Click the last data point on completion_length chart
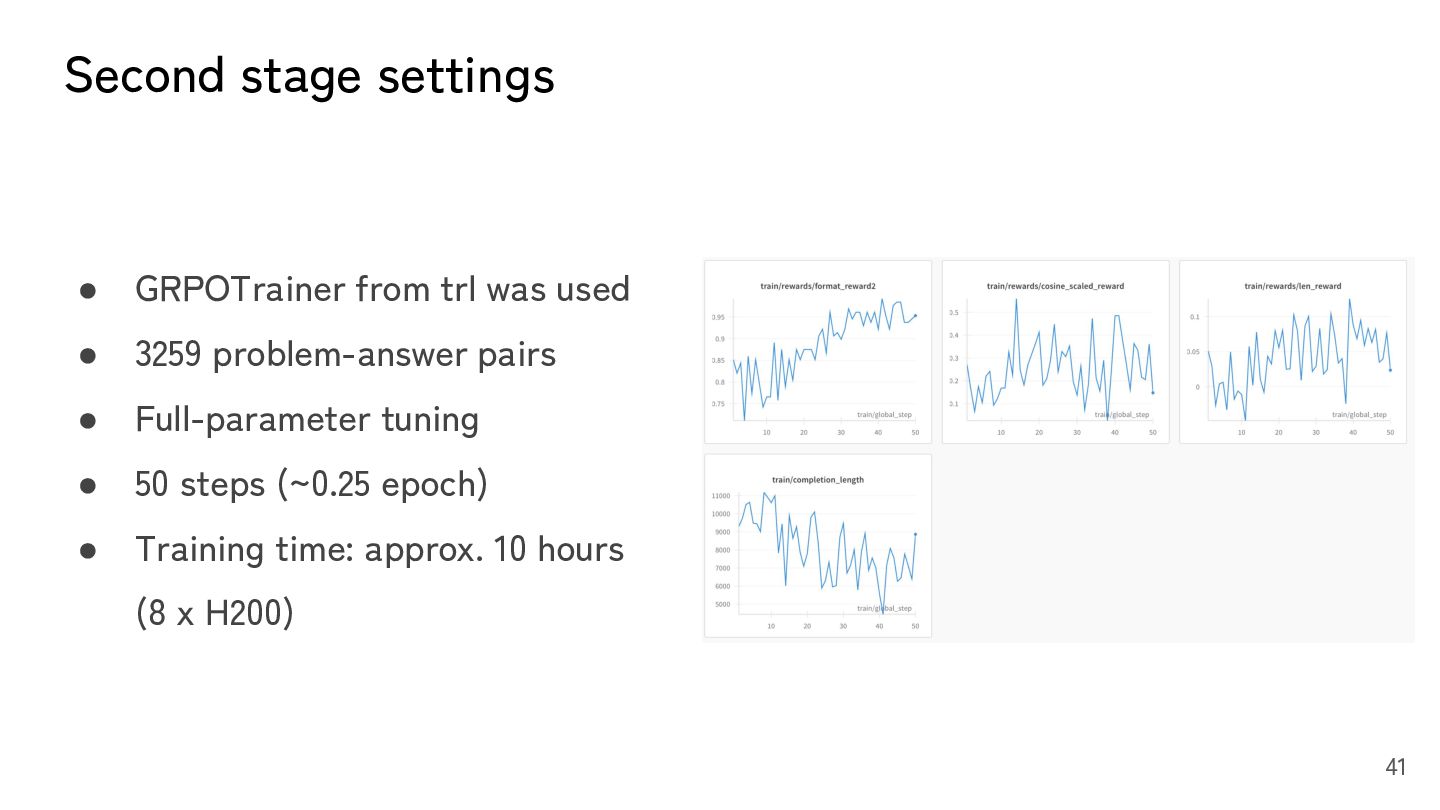This screenshot has width=1440, height=810. [x=915, y=534]
